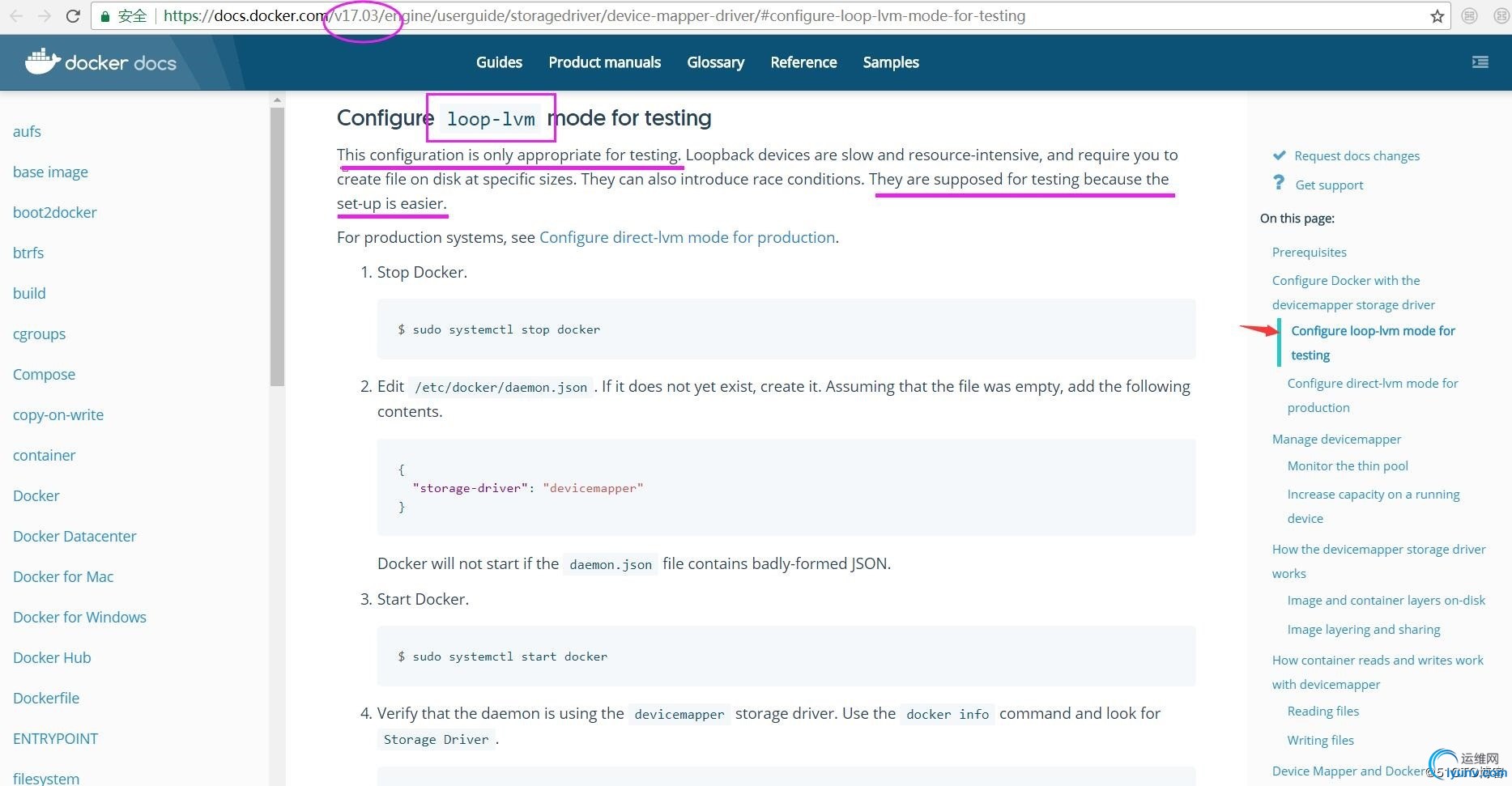Open the aufs glossary link
Image resolution: width=1512 pixels, height=786 pixels.
[27, 131]
